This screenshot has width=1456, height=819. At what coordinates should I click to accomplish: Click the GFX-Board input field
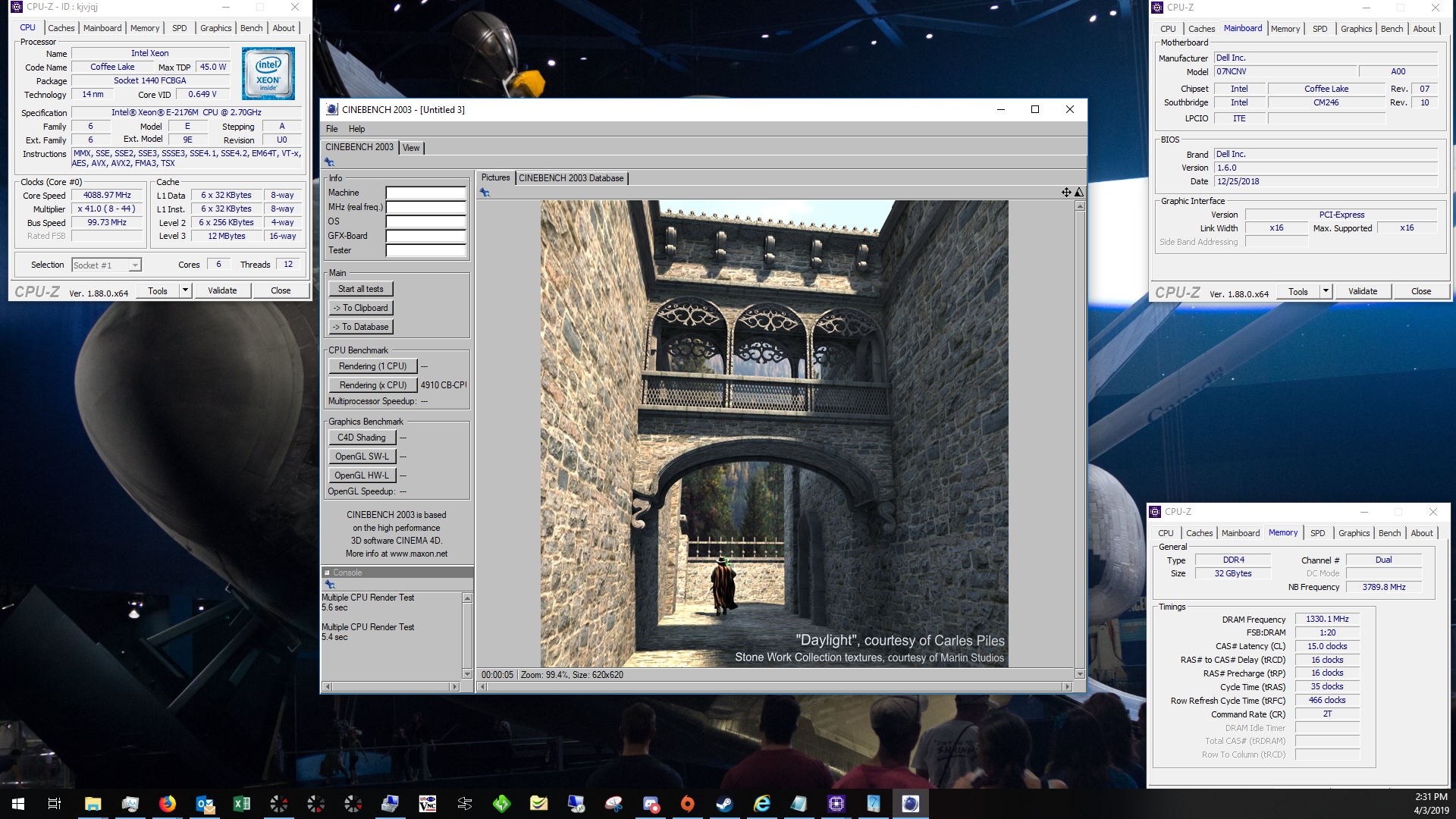[x=426, y=236]
